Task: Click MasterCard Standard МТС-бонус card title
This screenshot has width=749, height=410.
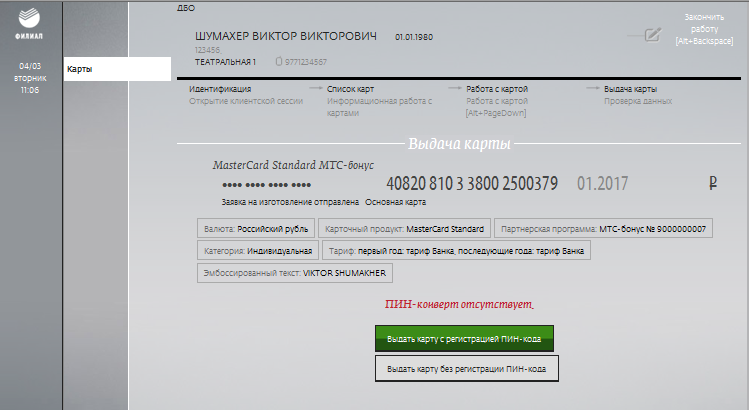Action: point(293,165)
